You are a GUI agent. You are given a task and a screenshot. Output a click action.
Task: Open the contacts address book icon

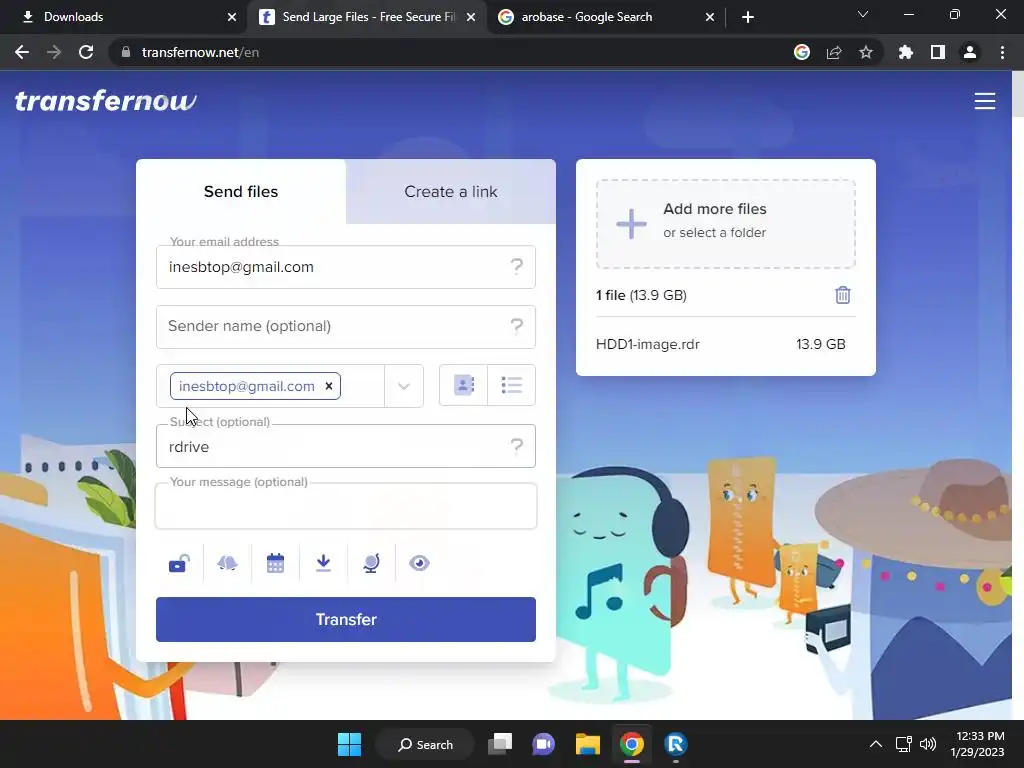(x=464, y=385)
